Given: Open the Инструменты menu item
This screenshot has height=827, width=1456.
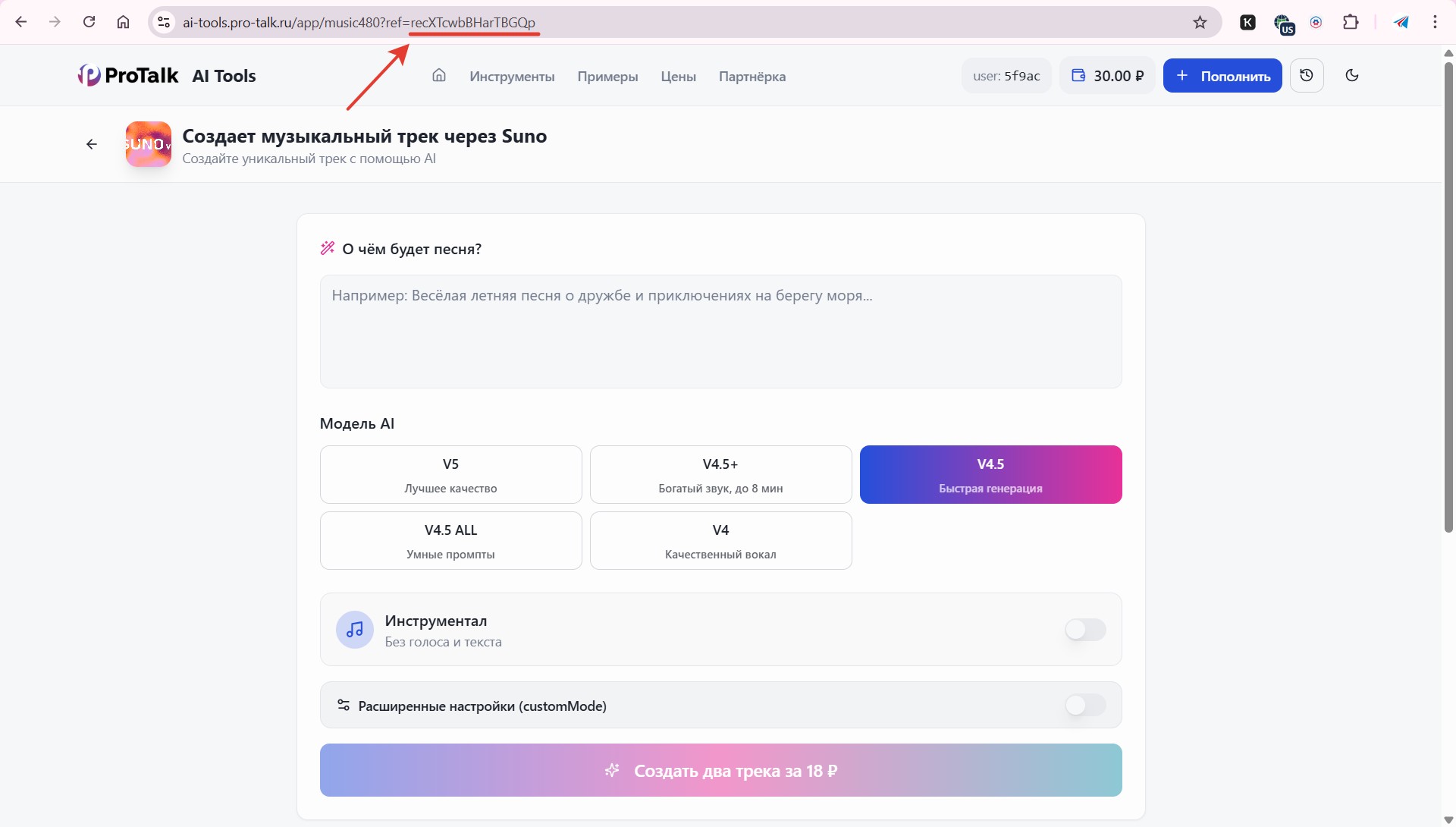Looking at the screenshot, I should click(x=512, y=77).
